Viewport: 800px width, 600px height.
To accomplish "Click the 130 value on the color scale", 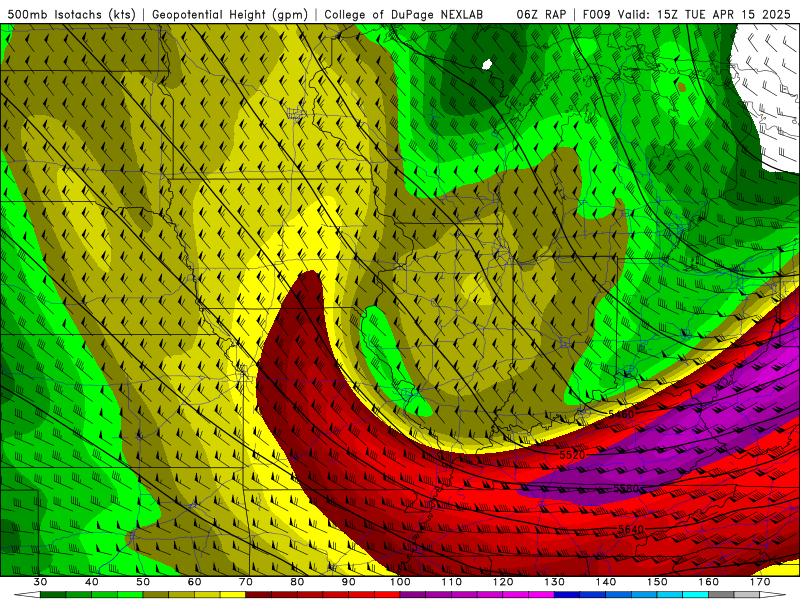I will [555, 582].
